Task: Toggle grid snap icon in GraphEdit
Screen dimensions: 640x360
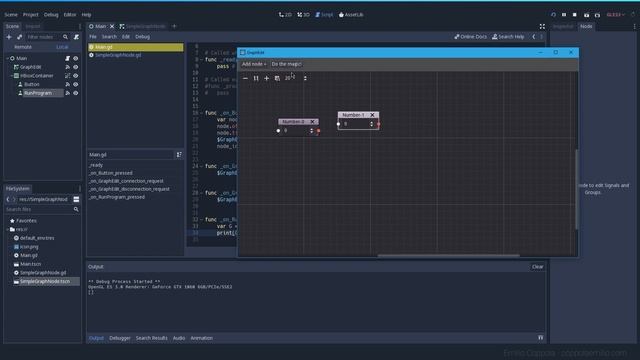Action: (x=277, y=78)
